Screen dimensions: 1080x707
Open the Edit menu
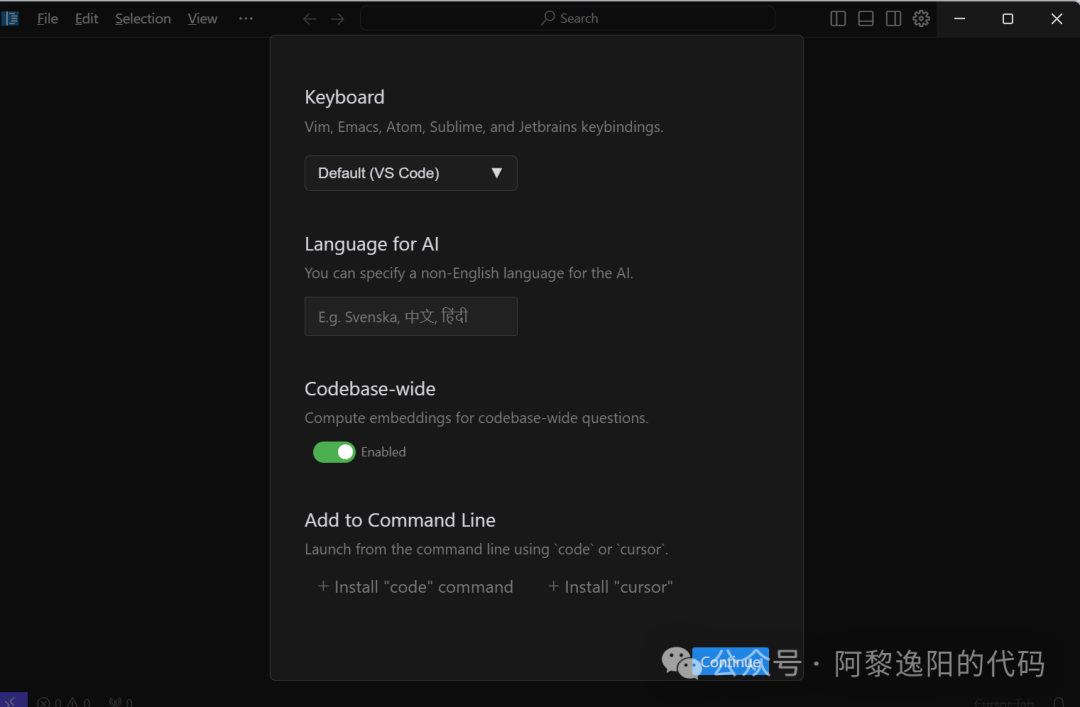pyautogui.click(x=86, y=19)
